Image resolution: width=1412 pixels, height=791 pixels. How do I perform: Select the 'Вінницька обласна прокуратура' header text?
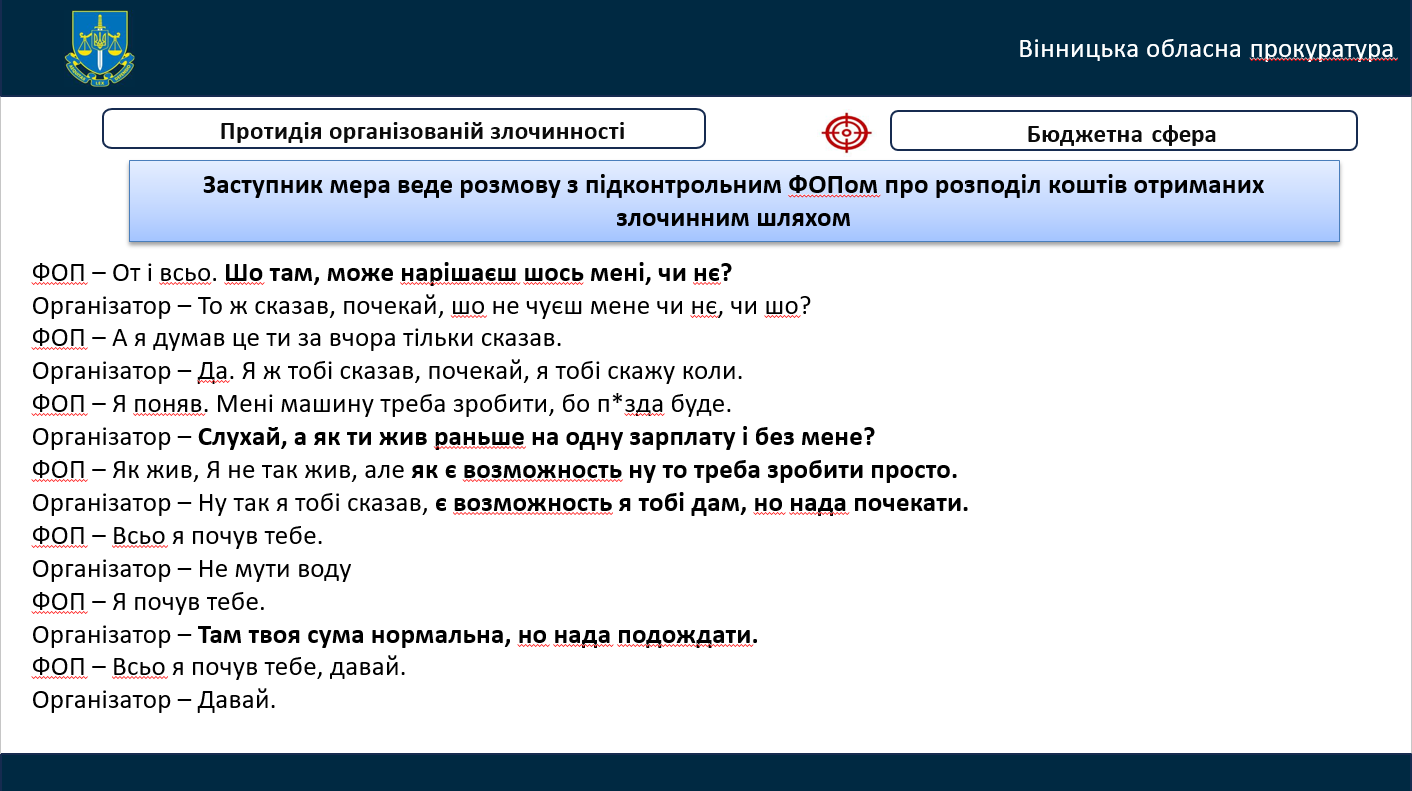[x=1205, y=49]
